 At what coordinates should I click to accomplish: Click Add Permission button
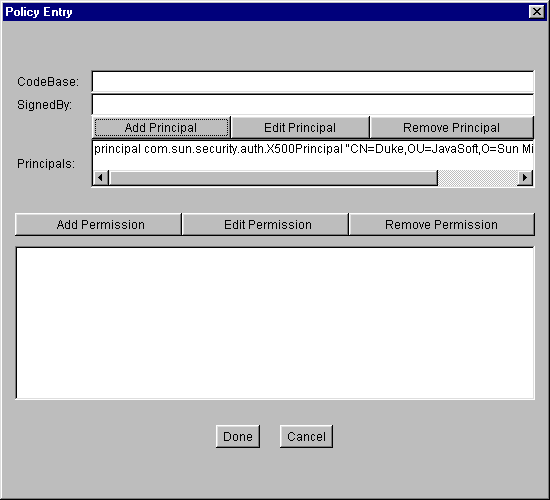98,224
